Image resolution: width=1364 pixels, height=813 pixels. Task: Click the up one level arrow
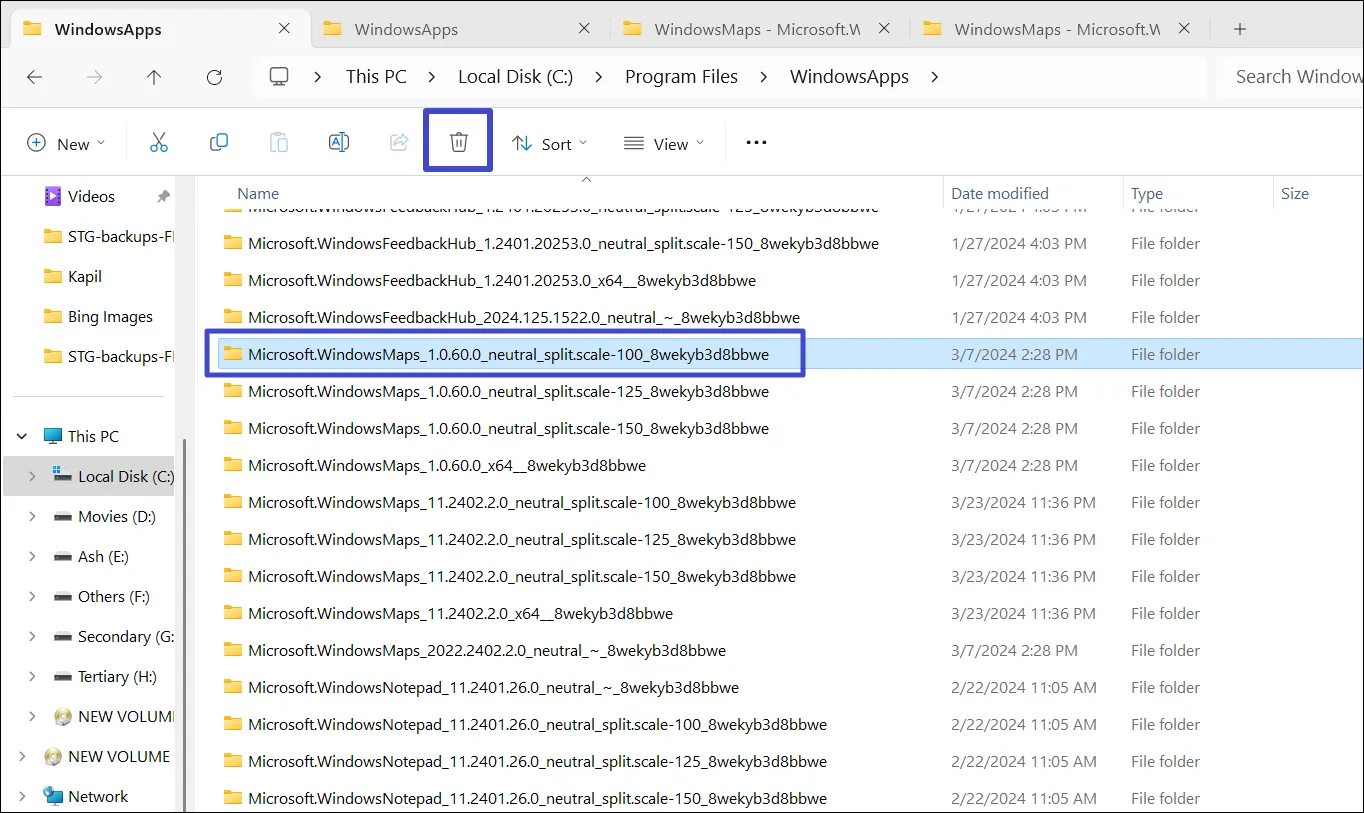tap(154, 77)
